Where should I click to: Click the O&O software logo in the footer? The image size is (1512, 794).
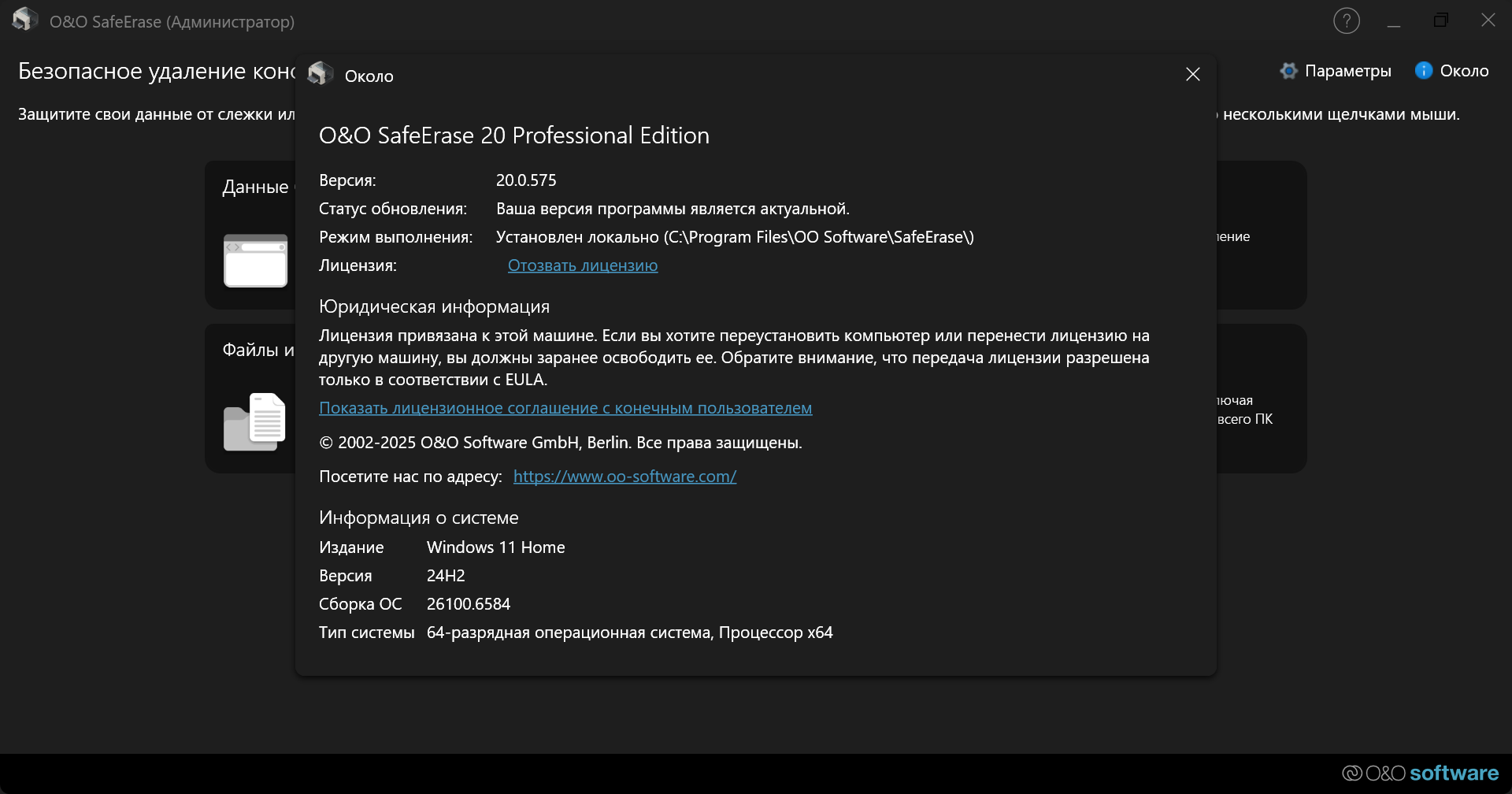click(x=1420, y=773)
